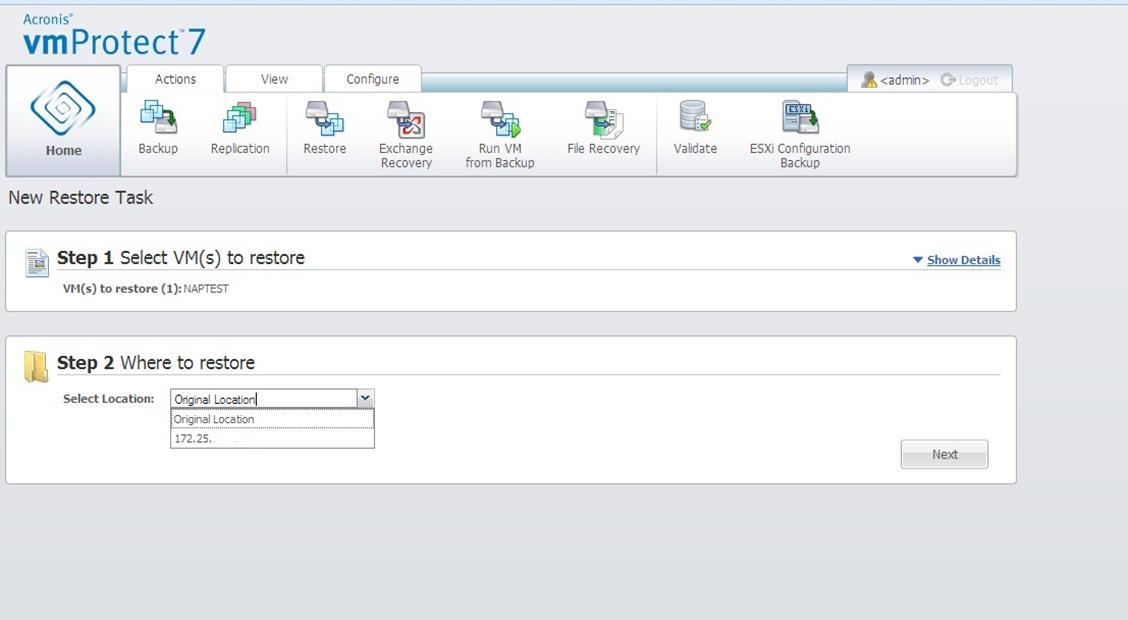Screen dimensions: 1128x620
Task: Open the Home diamond logo button
Action: [x=63, y=108]
